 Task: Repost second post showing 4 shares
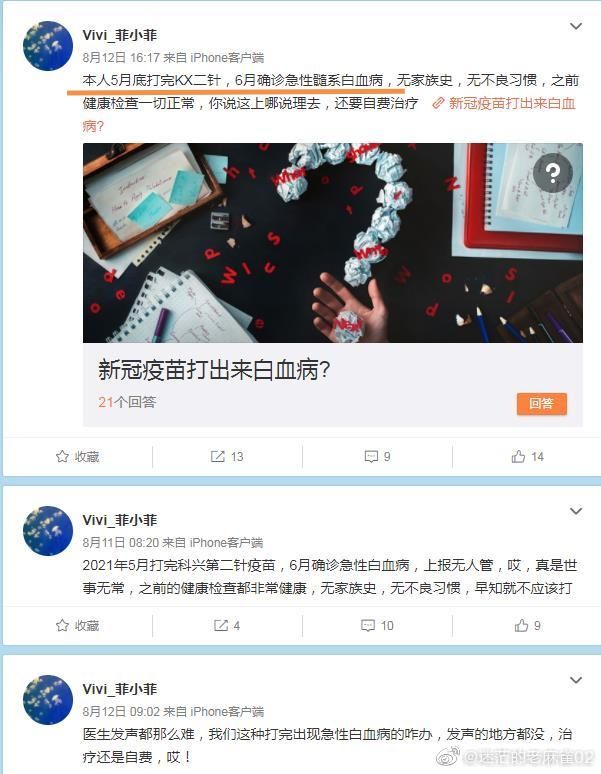pos(221,625)
